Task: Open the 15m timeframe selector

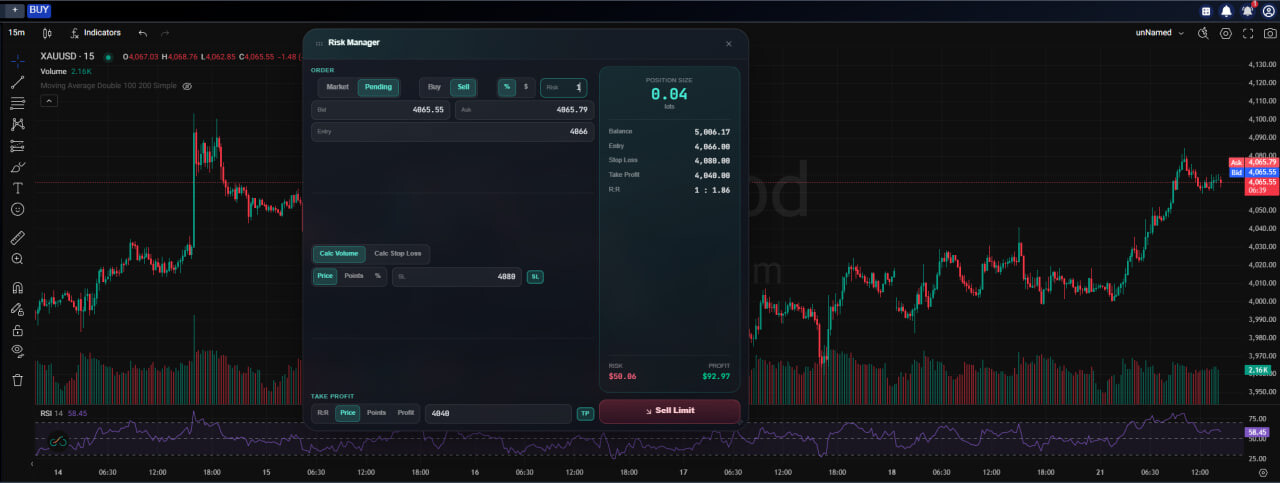Action: [17, 33]
